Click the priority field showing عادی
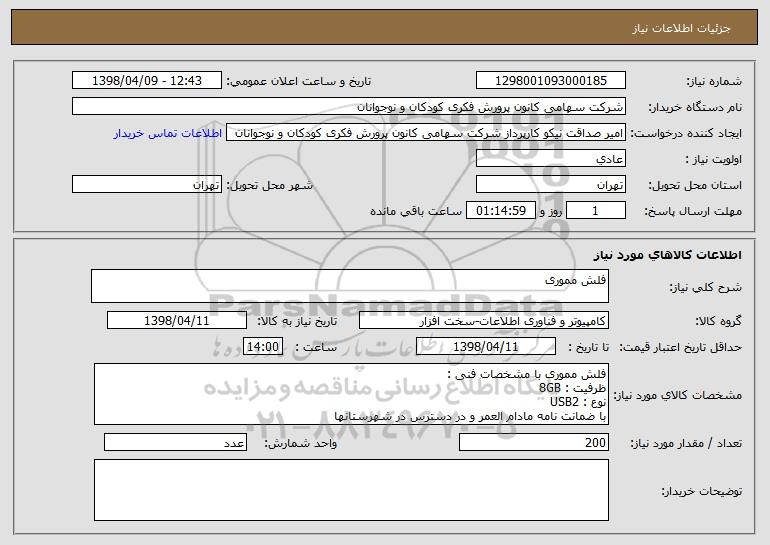 coord(550,159)
